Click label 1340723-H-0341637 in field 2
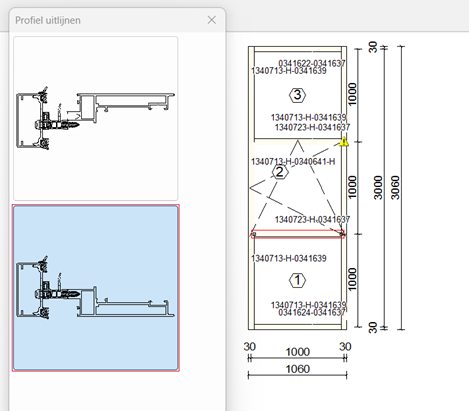 (x=312, y=219)
